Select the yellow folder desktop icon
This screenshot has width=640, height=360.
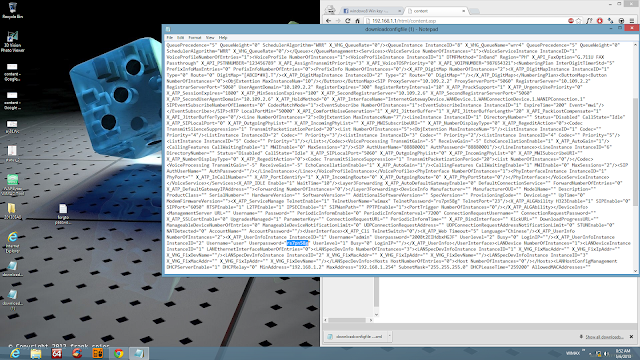(12, 211)
